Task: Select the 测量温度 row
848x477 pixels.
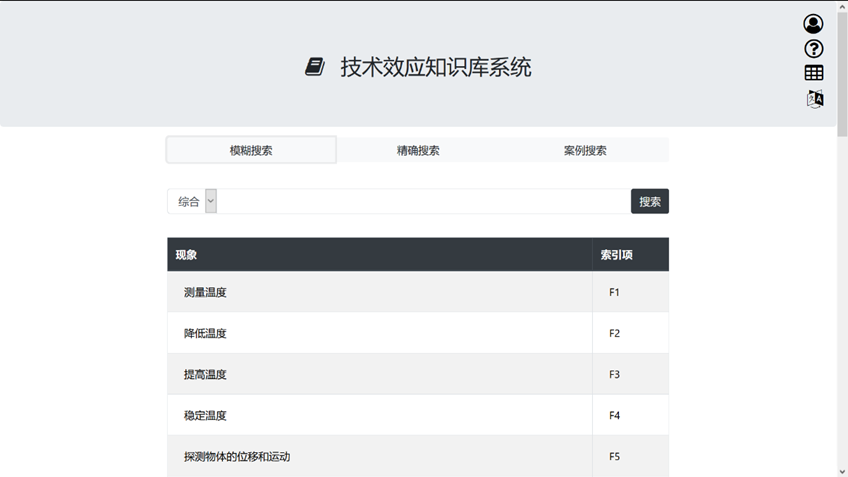Action: click(418, 292)
